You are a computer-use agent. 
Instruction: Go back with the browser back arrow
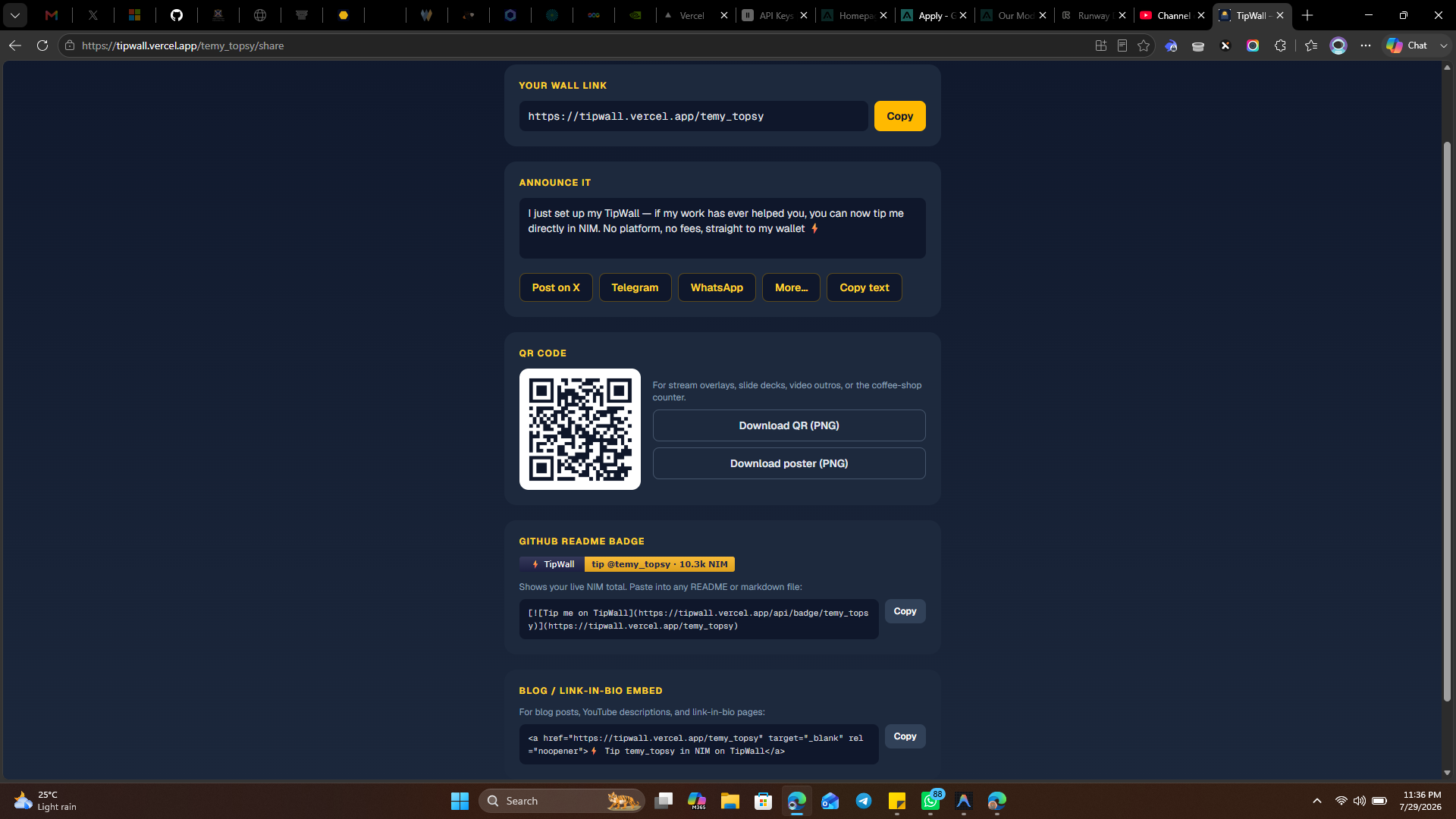point(15,45)
